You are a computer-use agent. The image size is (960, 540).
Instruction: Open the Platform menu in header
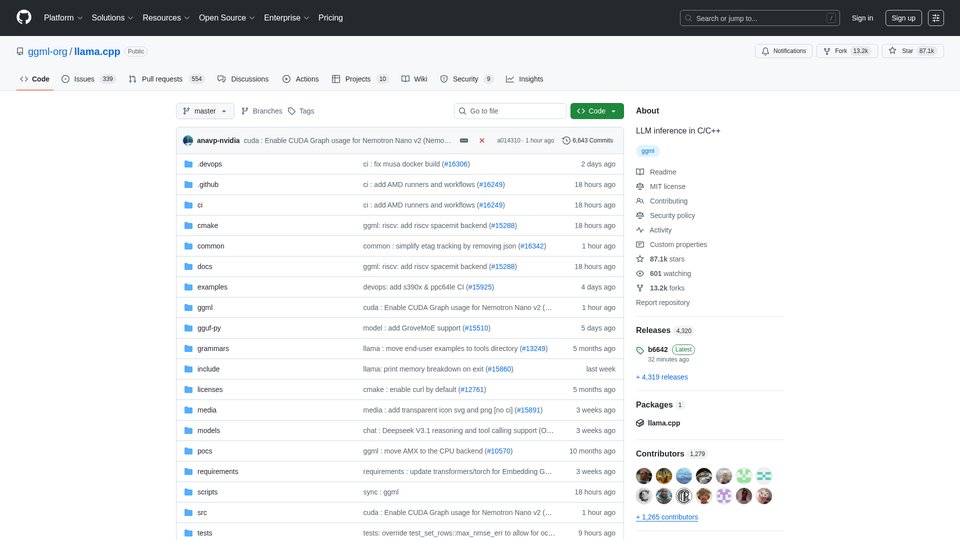pos(63,18)
